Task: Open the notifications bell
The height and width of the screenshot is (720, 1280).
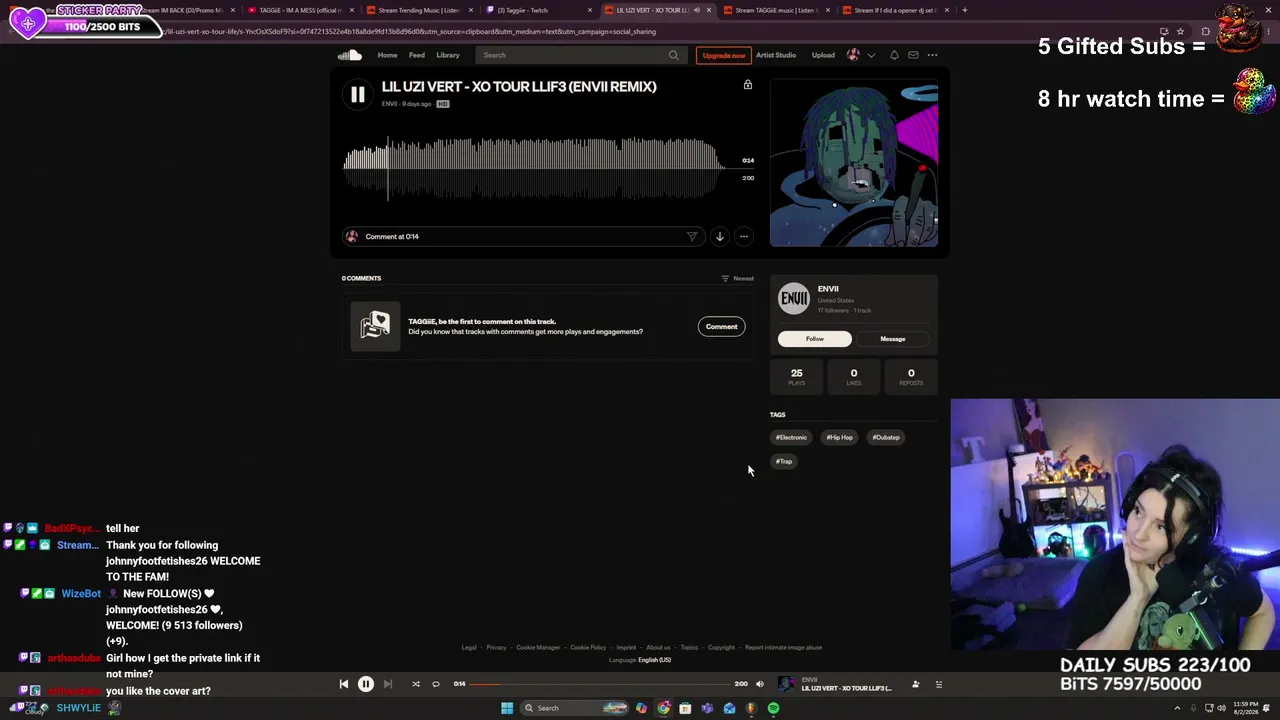Action: click(894, 55)
